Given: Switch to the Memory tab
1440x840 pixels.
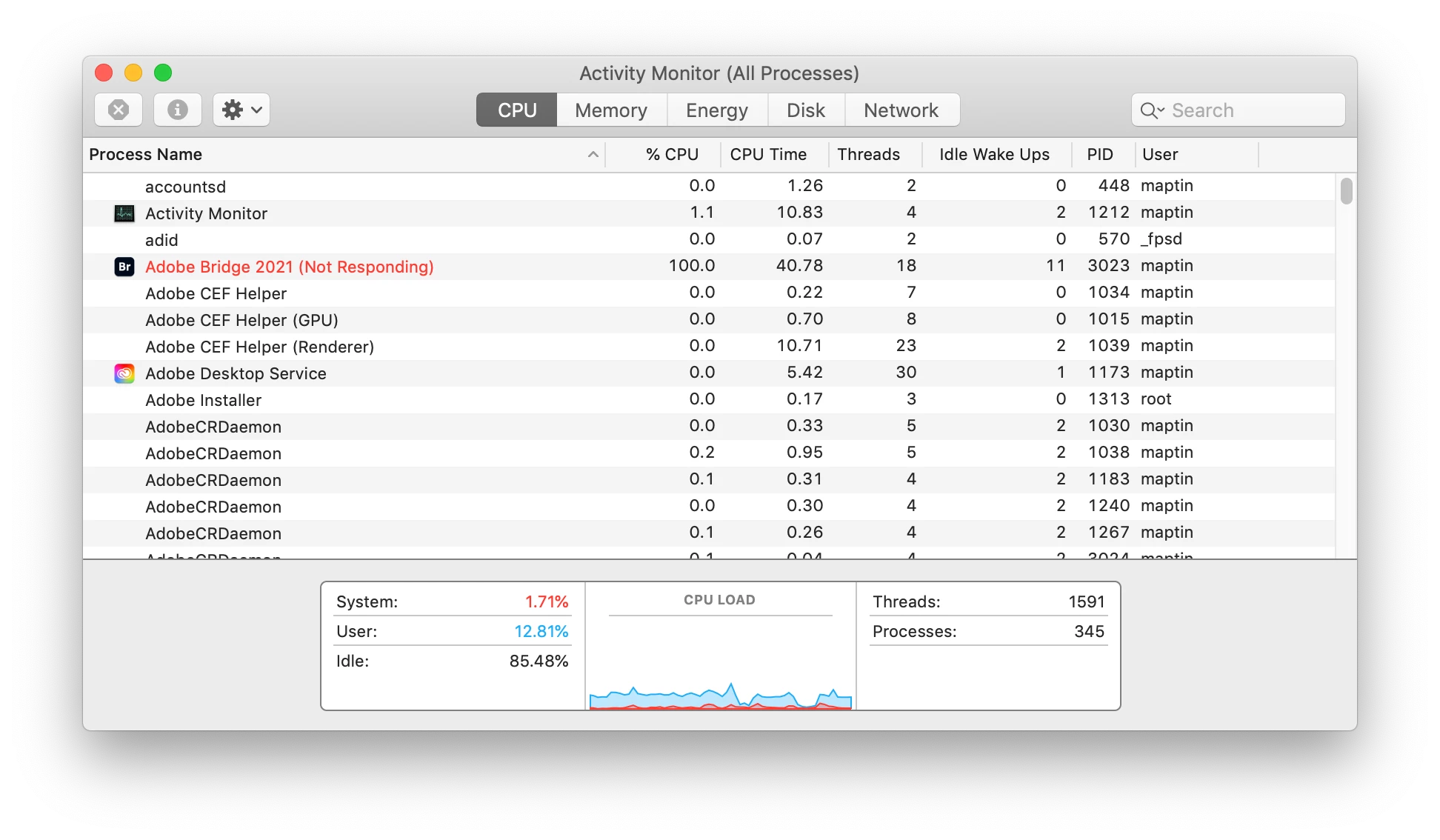Looking at the screenshot, I should click(611, 110).
